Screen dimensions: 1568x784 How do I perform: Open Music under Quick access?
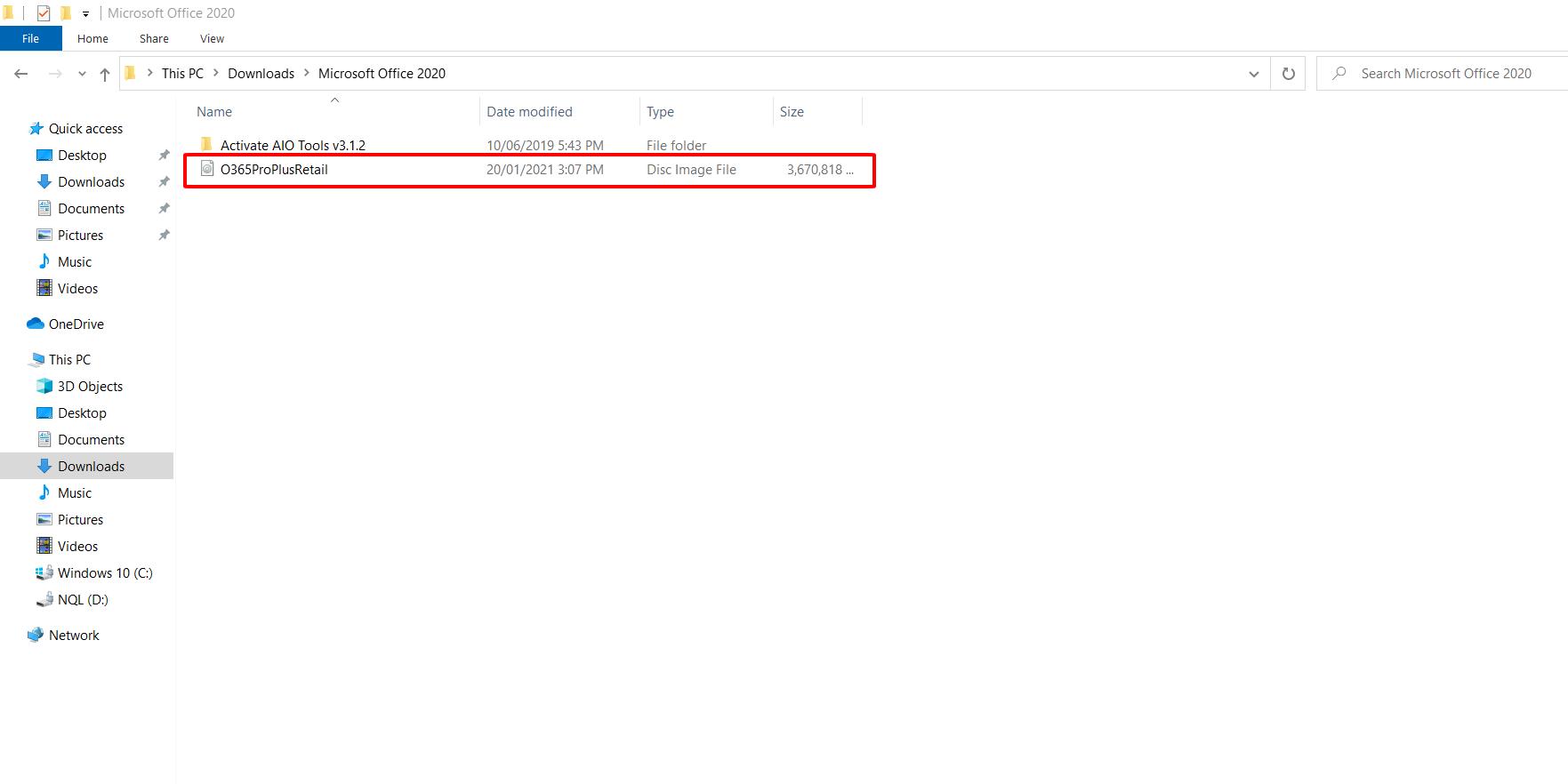point(75,262)
